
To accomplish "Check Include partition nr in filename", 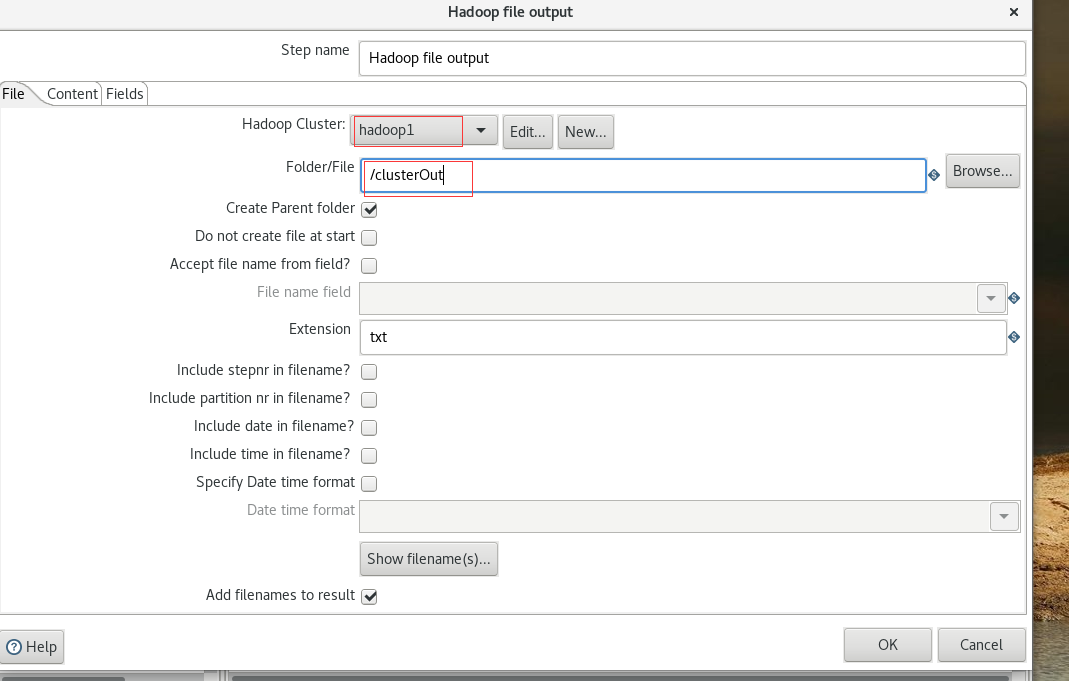I will [x=369, y=399].
